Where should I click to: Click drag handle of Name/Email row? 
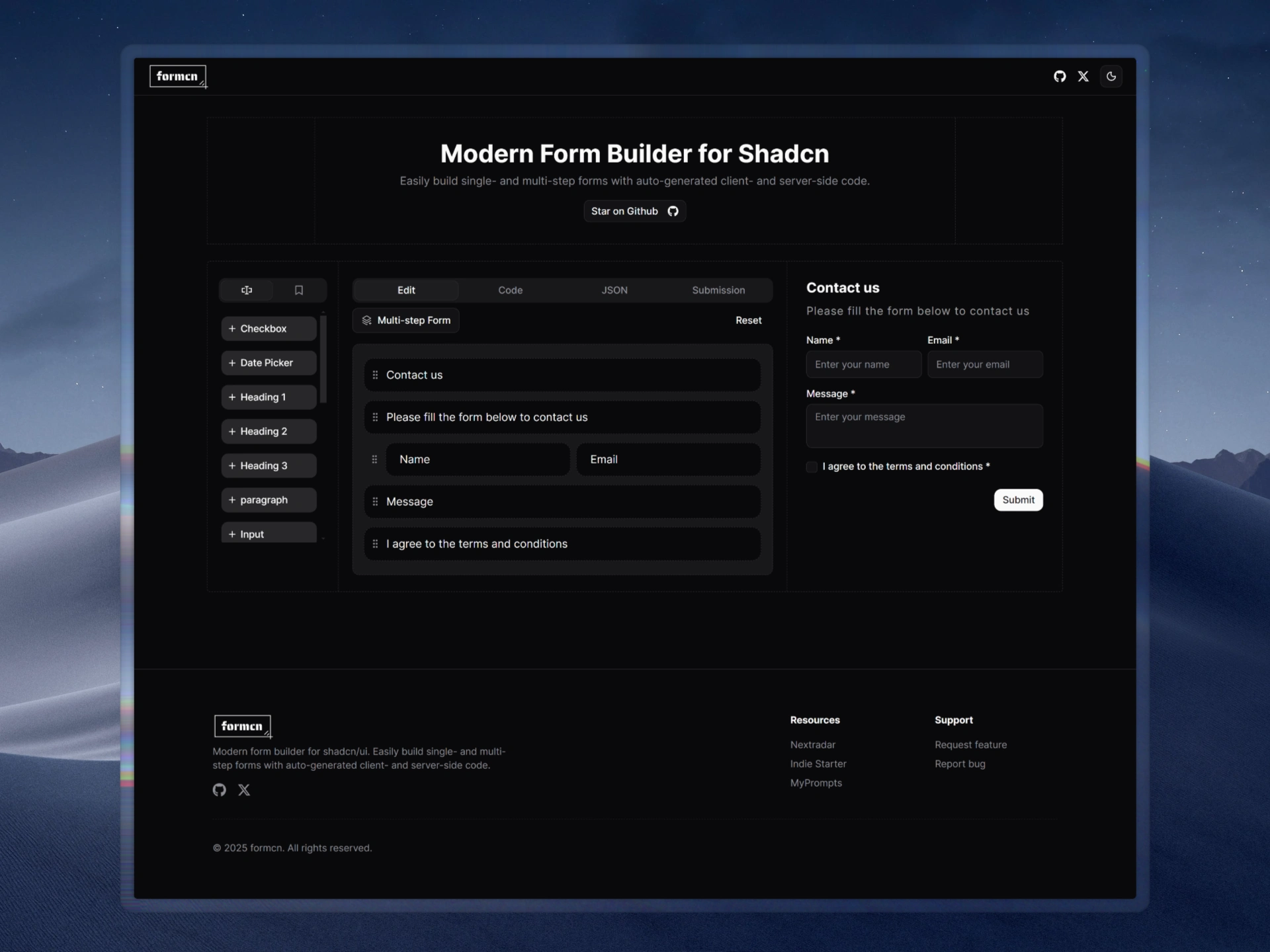coord(374,459)
